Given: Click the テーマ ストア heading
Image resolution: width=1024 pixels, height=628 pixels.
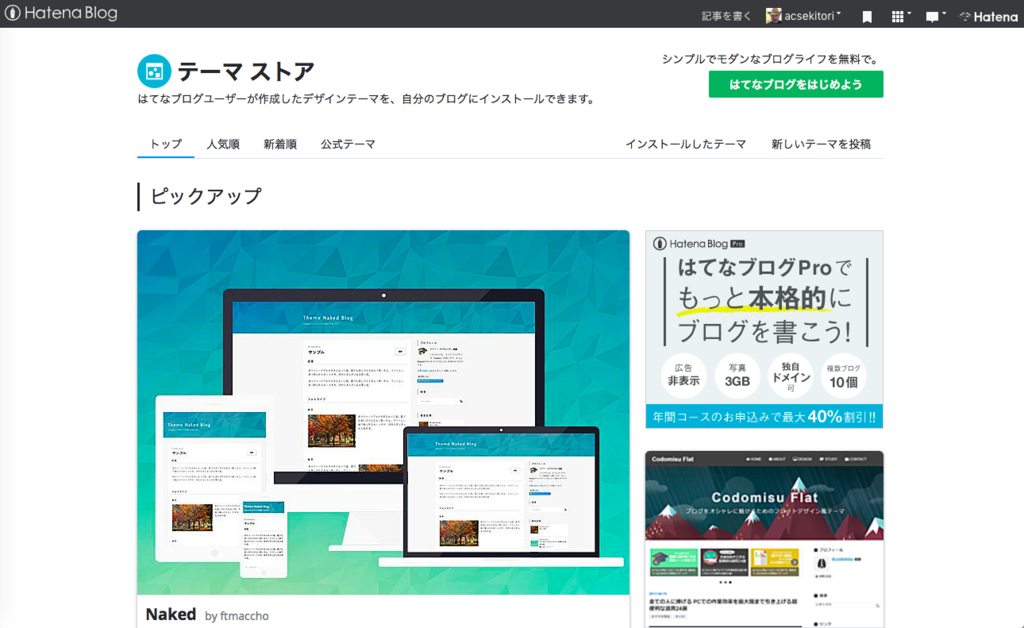Looking at the screenshot, I should [246, 71].
